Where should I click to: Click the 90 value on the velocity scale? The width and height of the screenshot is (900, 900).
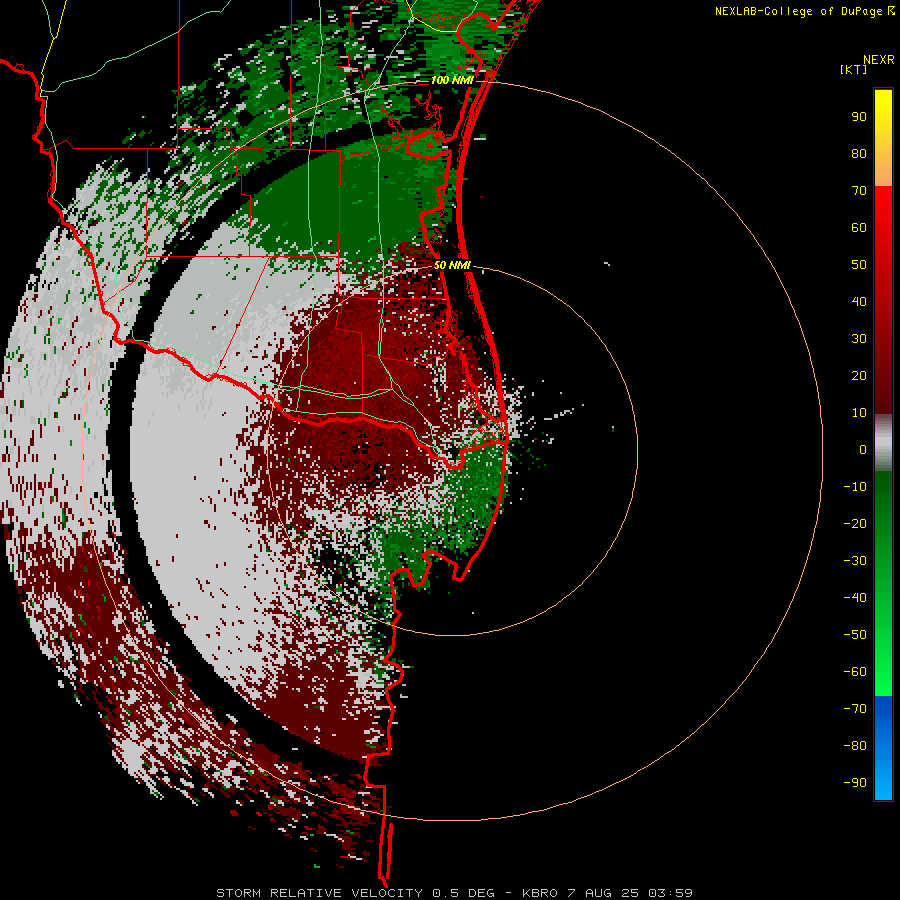coord(859,117)
